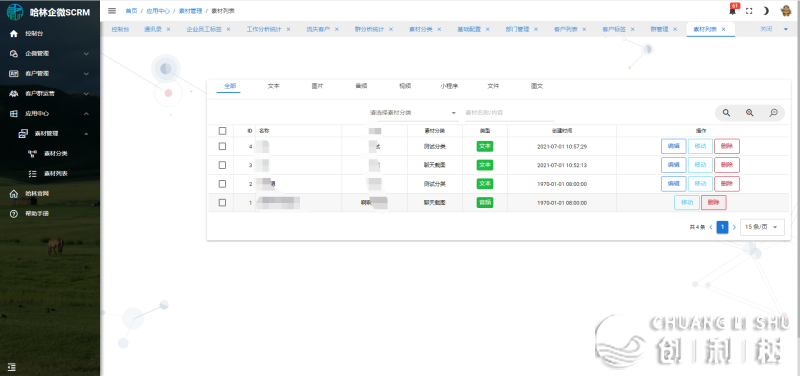800x376 pixels.
Task: Open the 请选择素材分类 dropdown
Action: [413, 113]
